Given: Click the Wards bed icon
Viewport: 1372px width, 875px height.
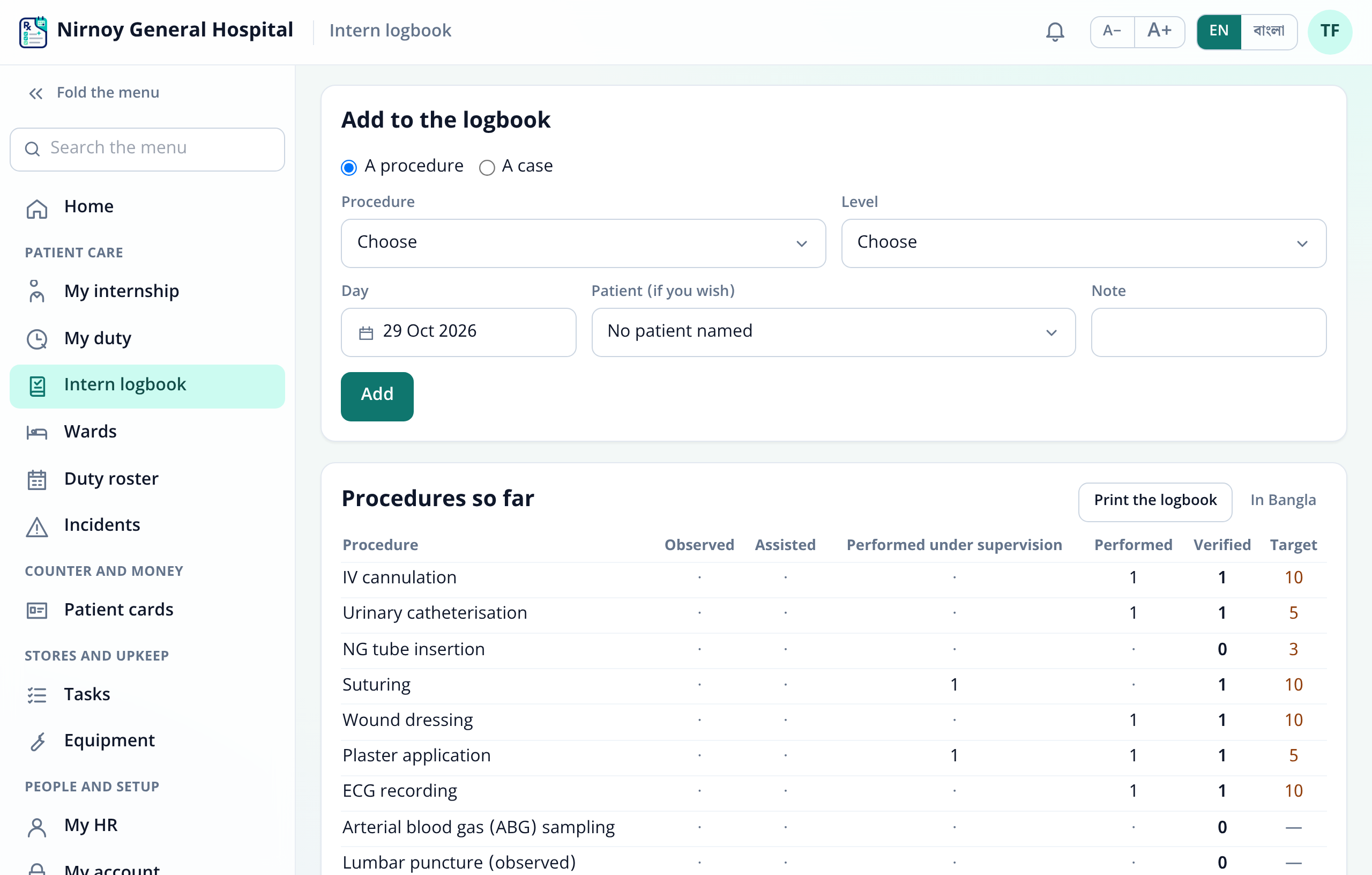Looking at the screenshot, I should coord(37,433).
